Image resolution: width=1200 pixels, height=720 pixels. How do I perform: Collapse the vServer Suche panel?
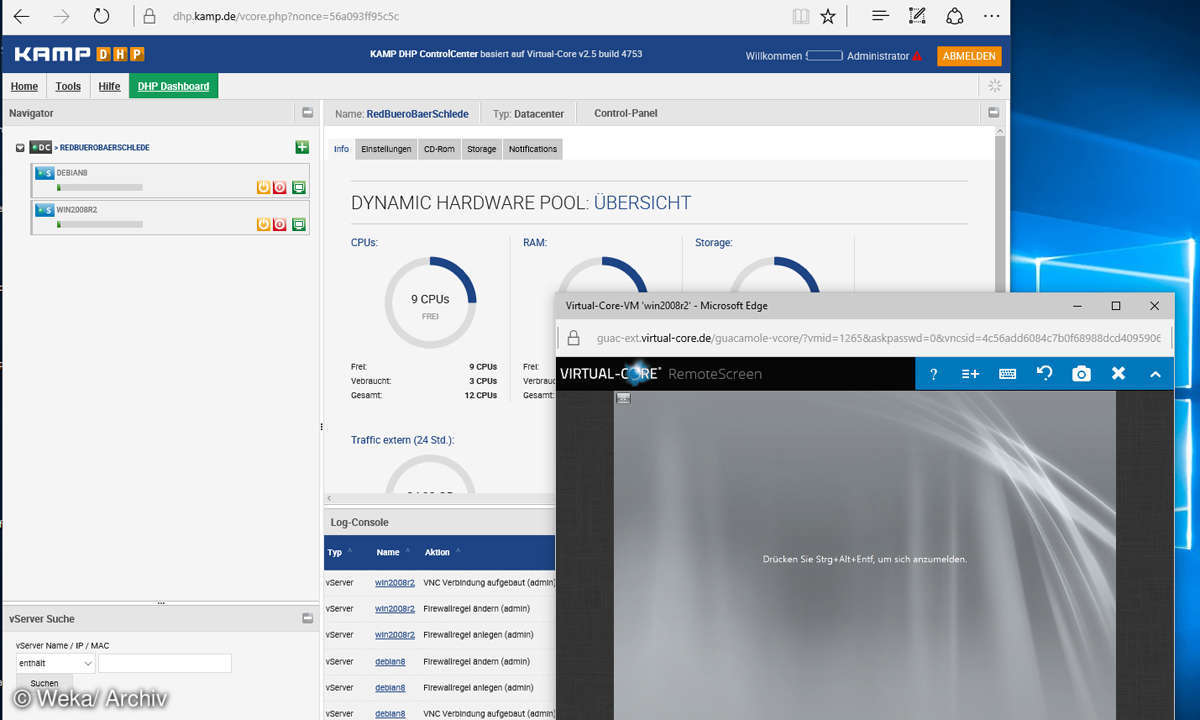308,619
